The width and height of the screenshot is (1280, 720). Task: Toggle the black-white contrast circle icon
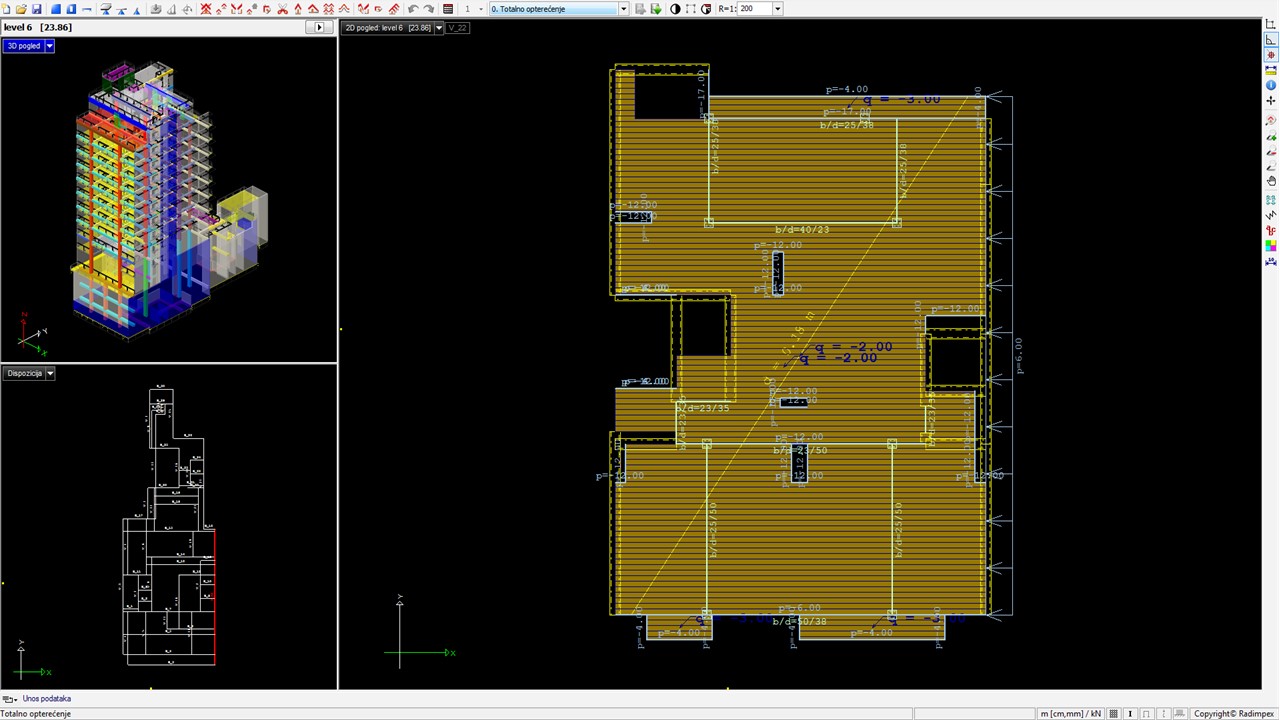[x=675, y=9]
